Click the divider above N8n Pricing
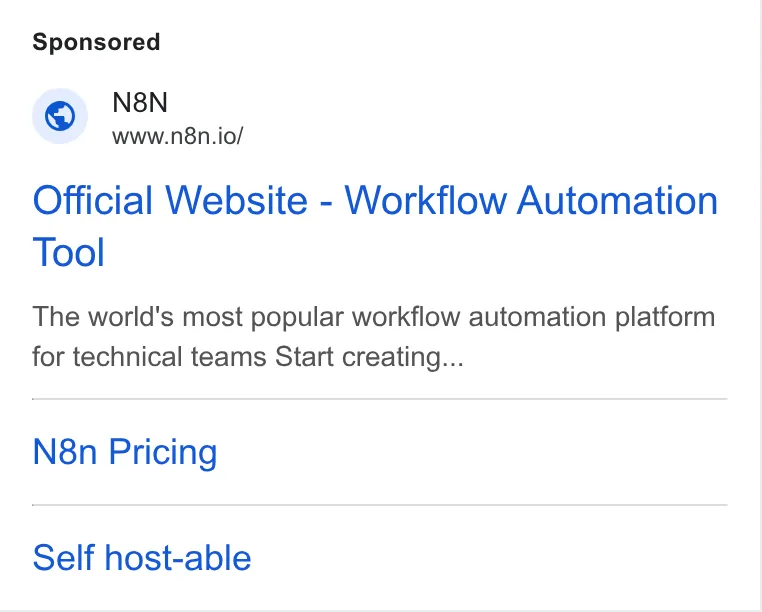The height and width of the screenshot is (612, 762). click(x=380, y=399)
